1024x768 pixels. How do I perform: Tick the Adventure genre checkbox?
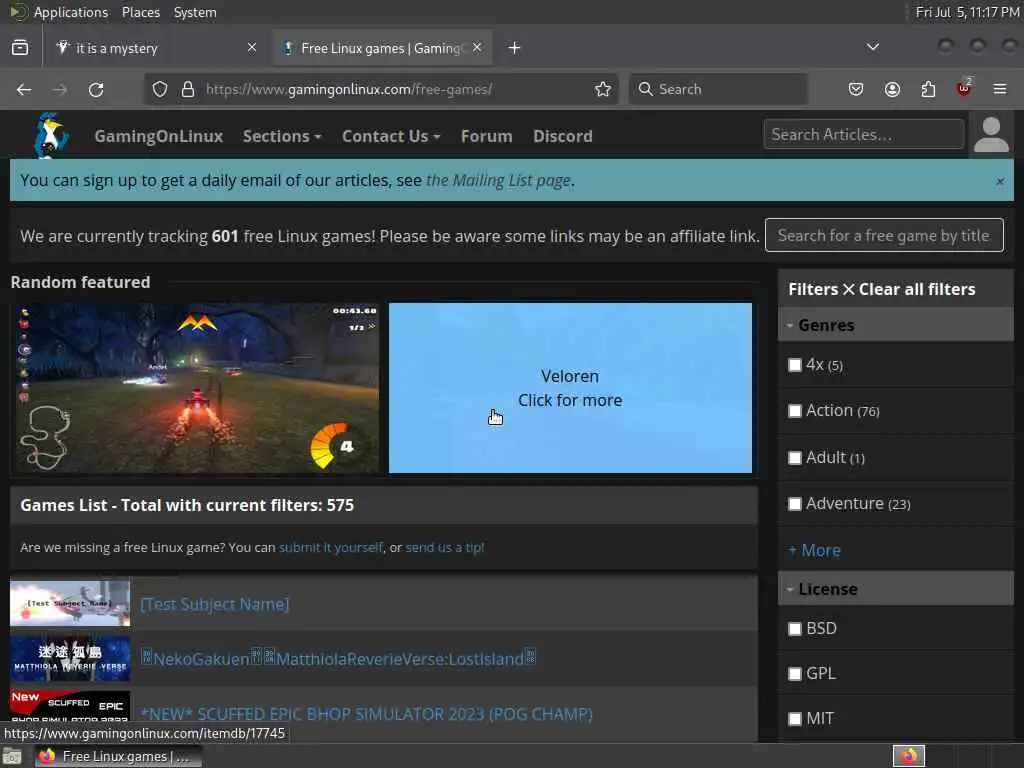[795, 504]
